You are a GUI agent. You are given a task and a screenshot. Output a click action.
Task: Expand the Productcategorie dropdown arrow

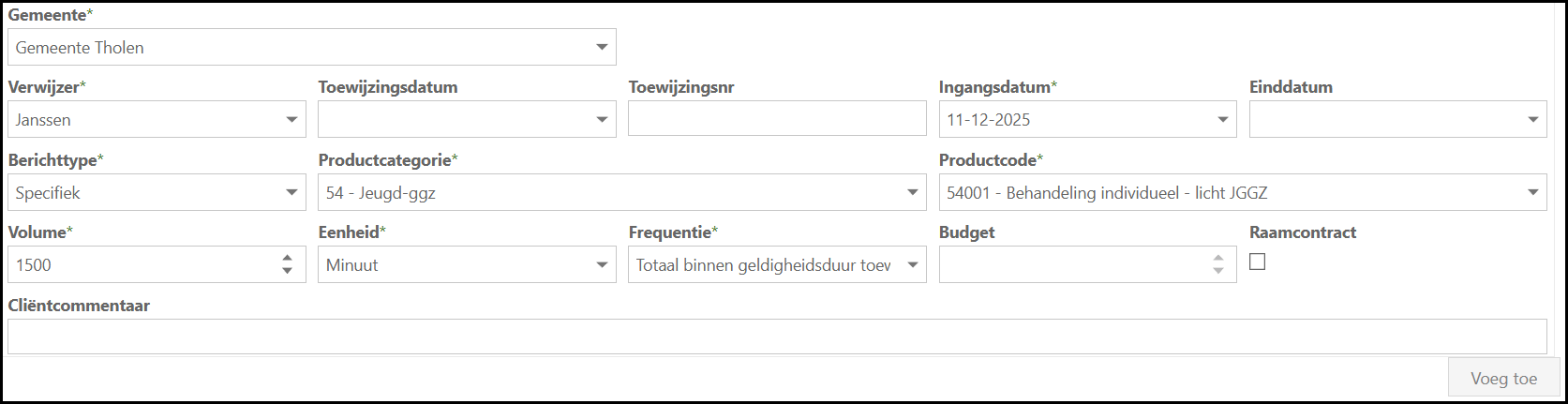912,193
